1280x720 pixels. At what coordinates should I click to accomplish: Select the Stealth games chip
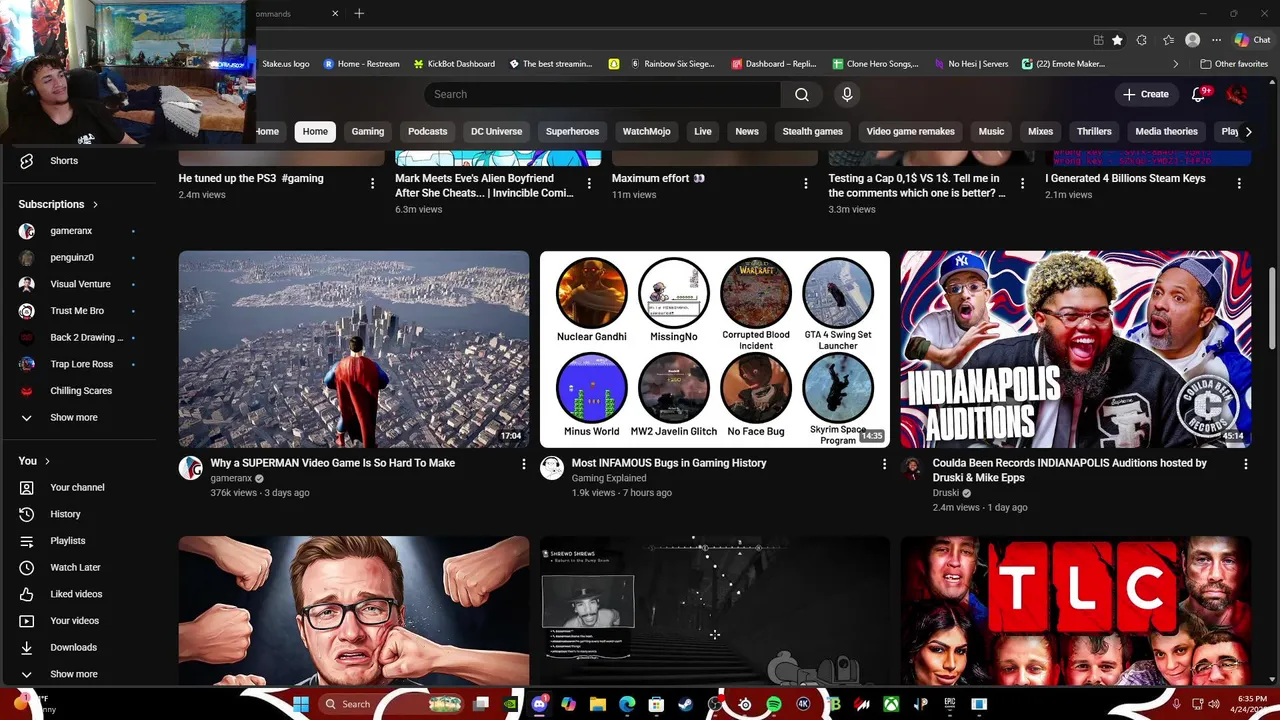(812, 131)
